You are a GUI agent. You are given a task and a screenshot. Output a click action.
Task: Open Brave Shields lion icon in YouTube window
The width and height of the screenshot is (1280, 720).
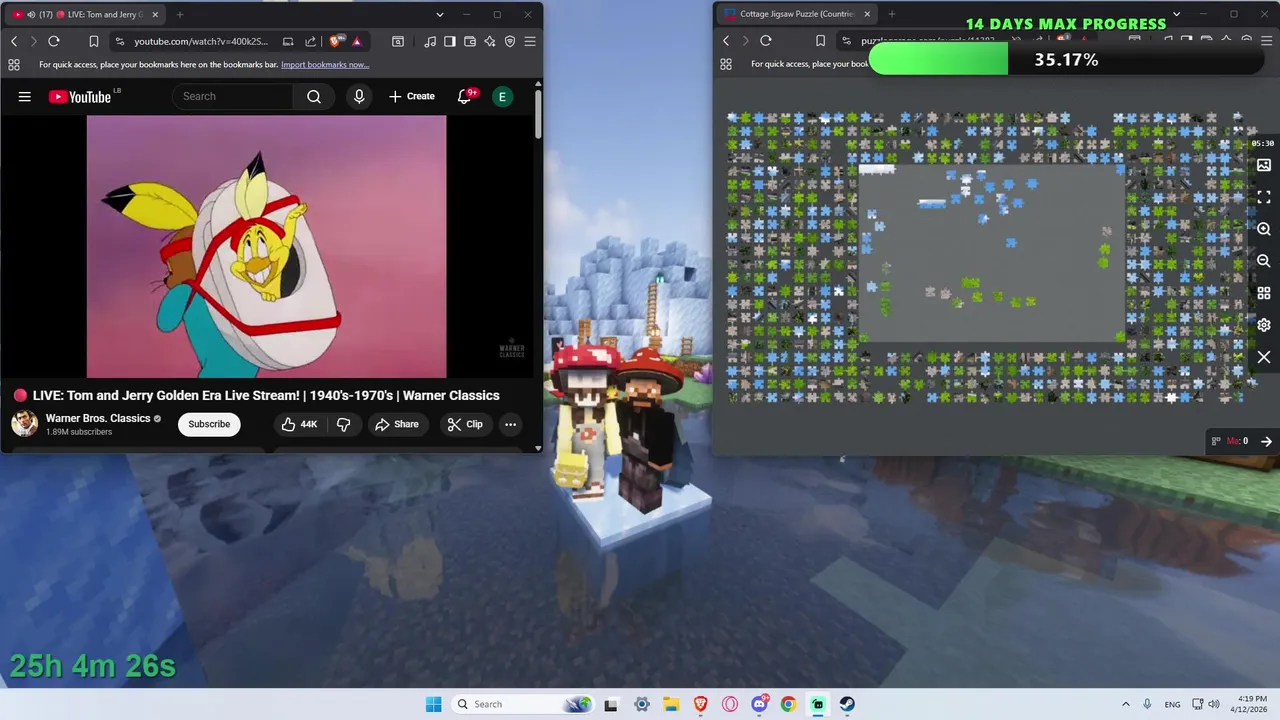coord(335,41)
